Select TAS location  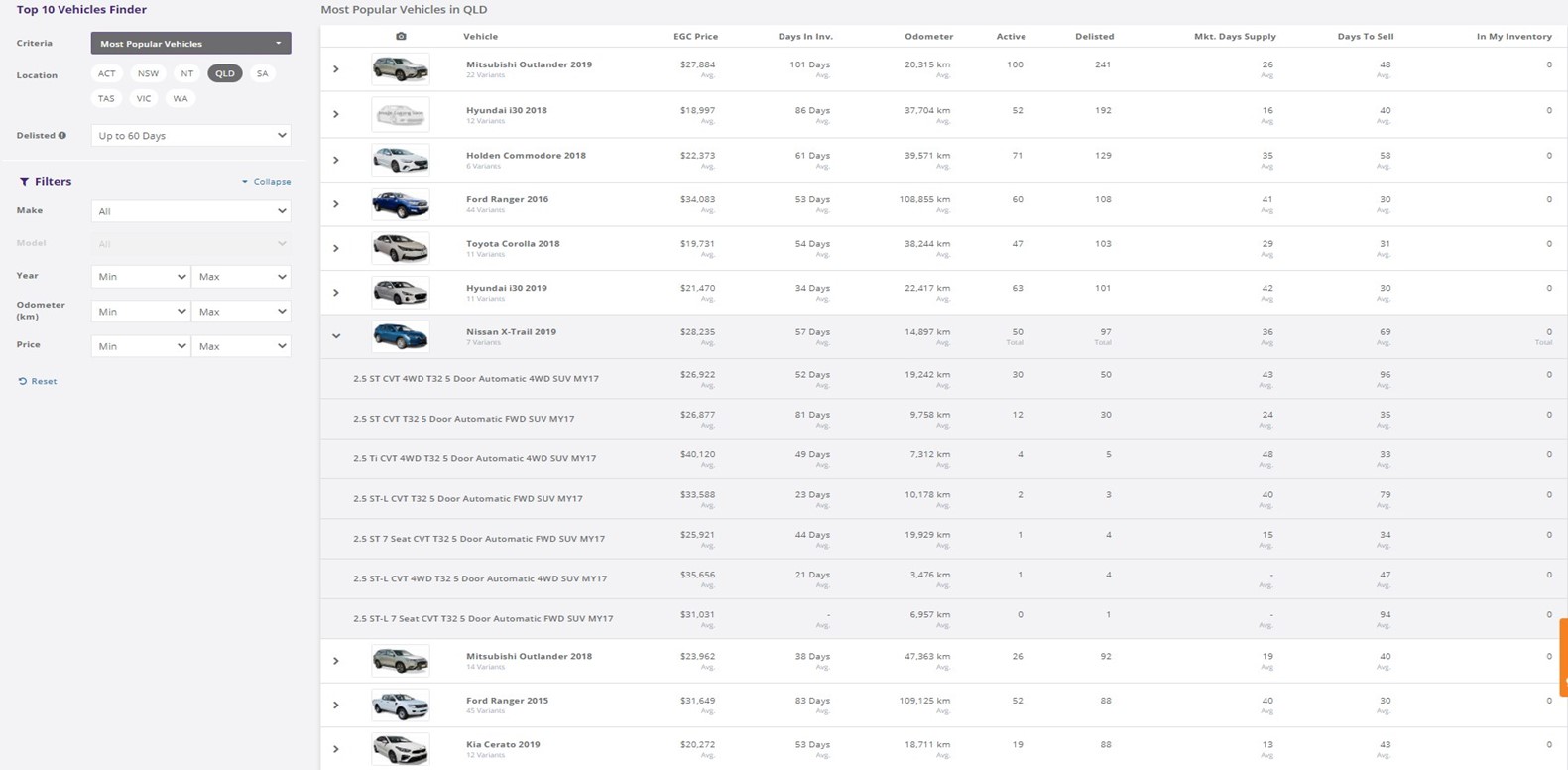pyautogui.click(x=106, y=98)
